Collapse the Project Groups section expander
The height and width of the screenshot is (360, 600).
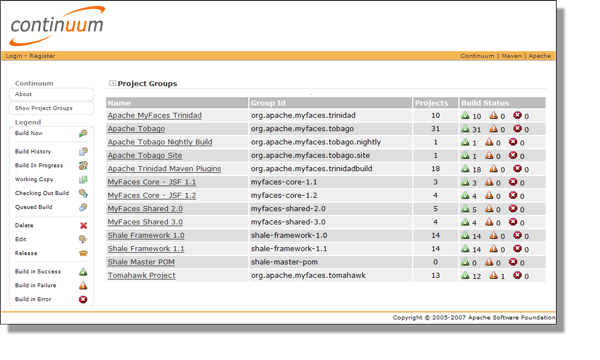pyautogui.click(x=112, y=83)
